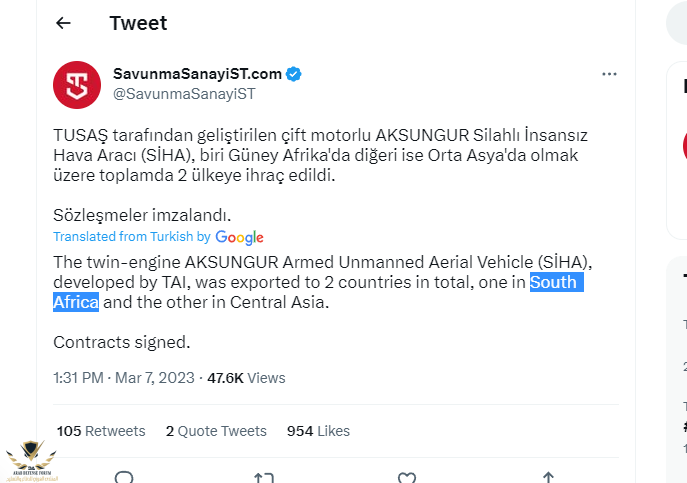687x483 pixels.
Task: Click Translated from Turkish by link
Action: (x=131, y=237)
